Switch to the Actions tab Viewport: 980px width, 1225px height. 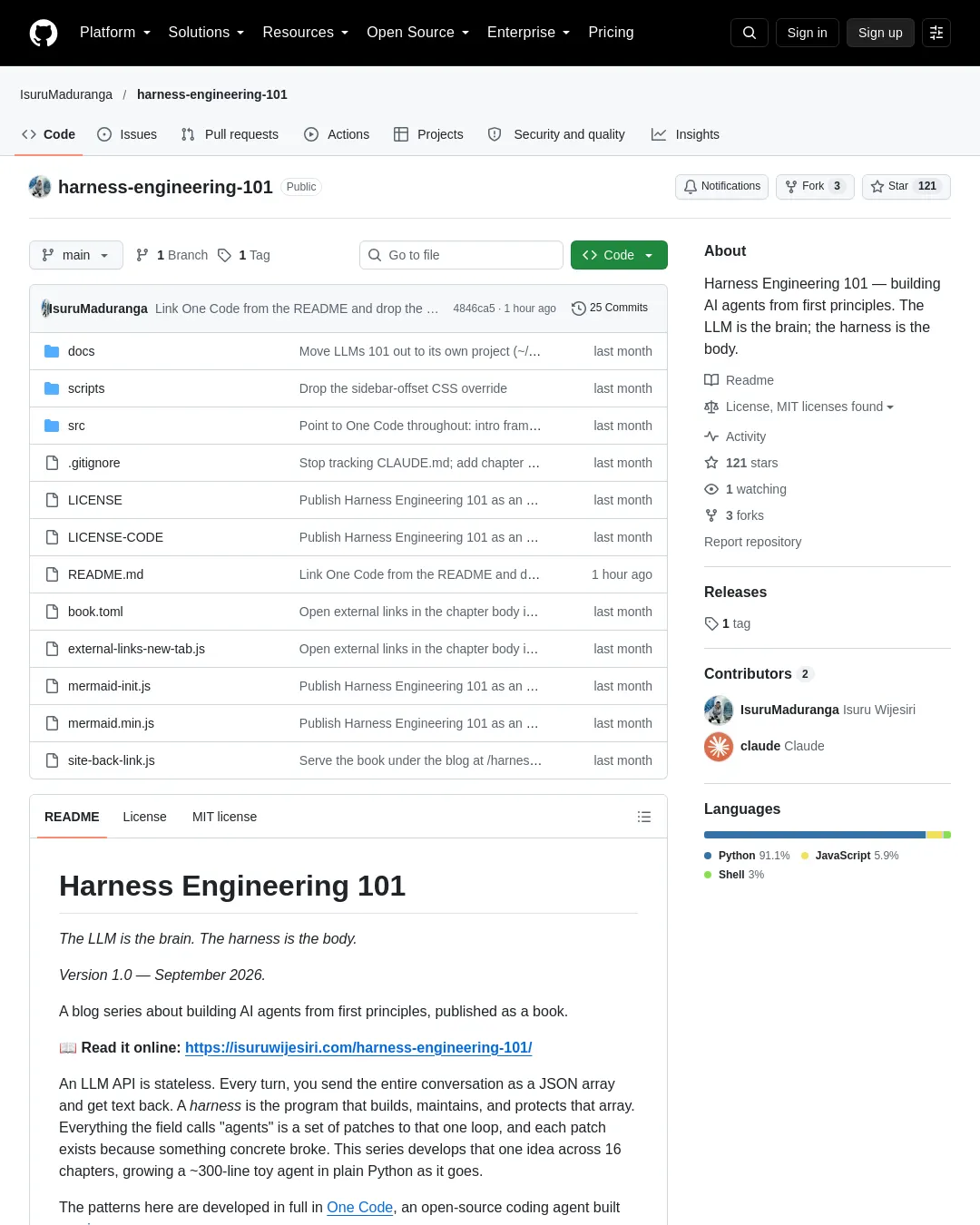click(x=337, y=134)
